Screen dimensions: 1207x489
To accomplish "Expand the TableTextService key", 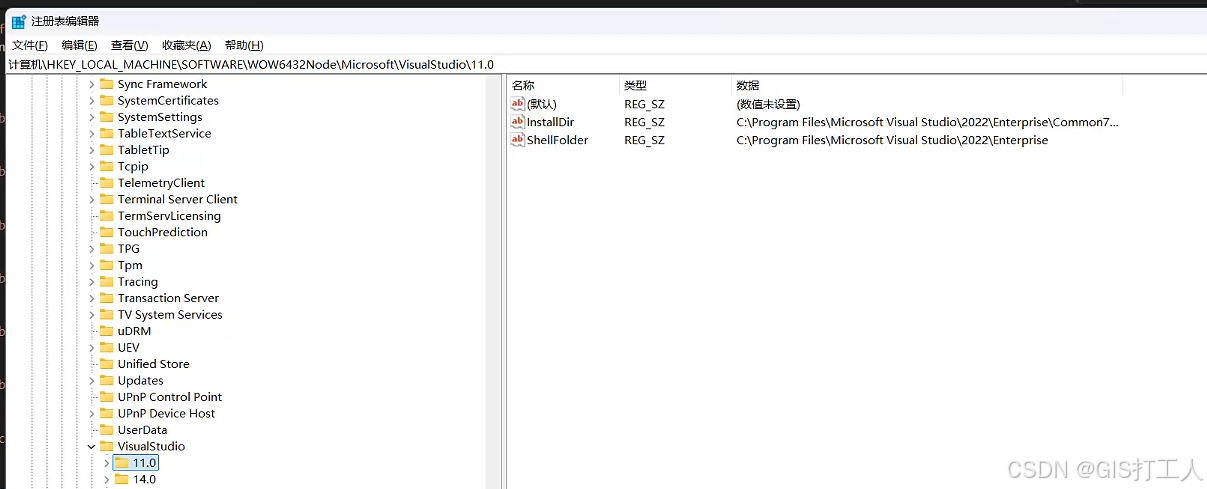I will click(92, 134).
